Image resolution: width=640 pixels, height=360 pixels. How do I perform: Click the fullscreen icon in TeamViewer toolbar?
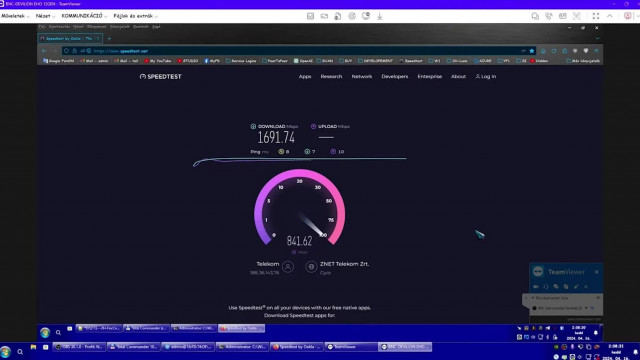[x=596, y=16]
